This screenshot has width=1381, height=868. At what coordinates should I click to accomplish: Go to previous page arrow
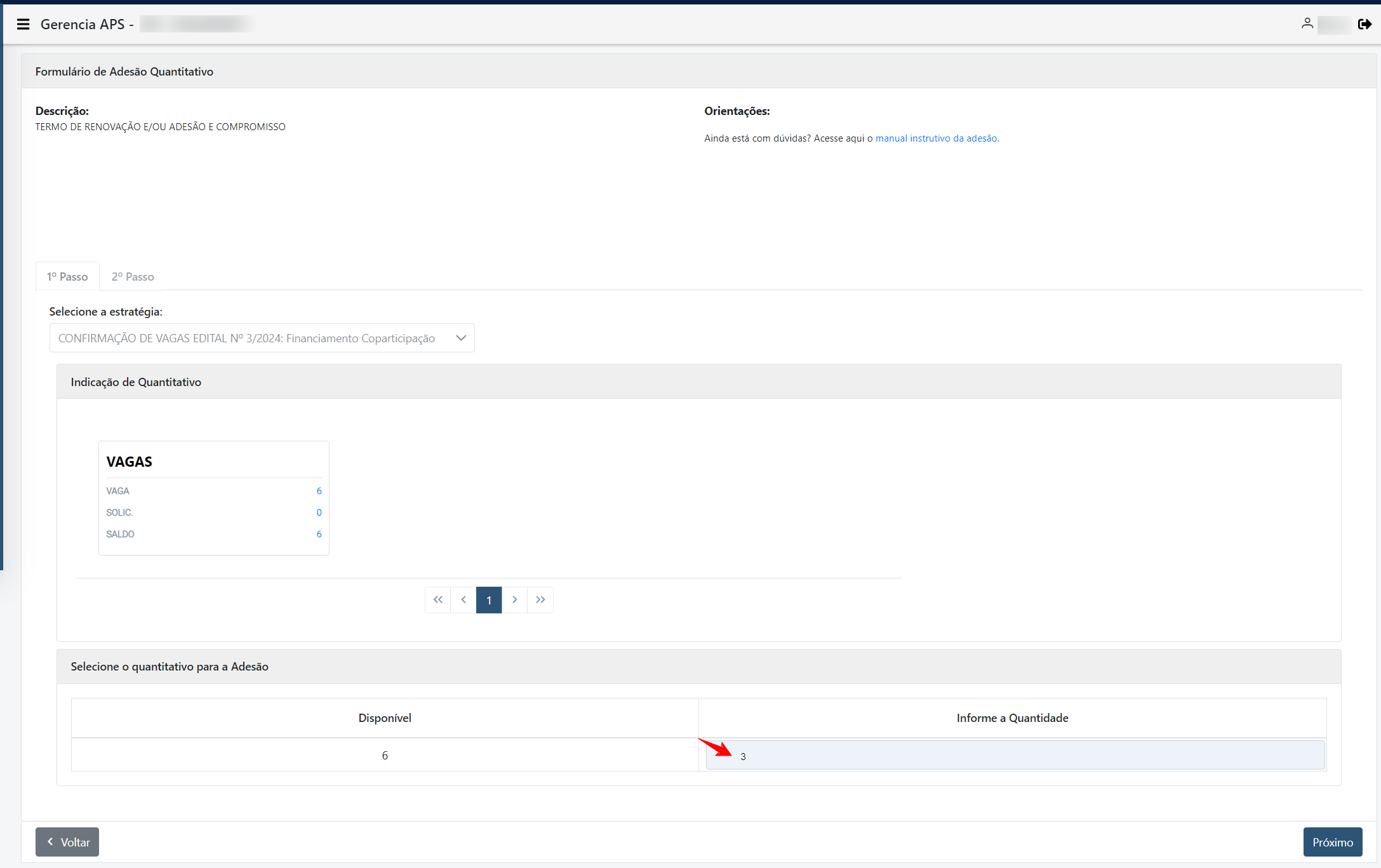[x=464, y=599]
